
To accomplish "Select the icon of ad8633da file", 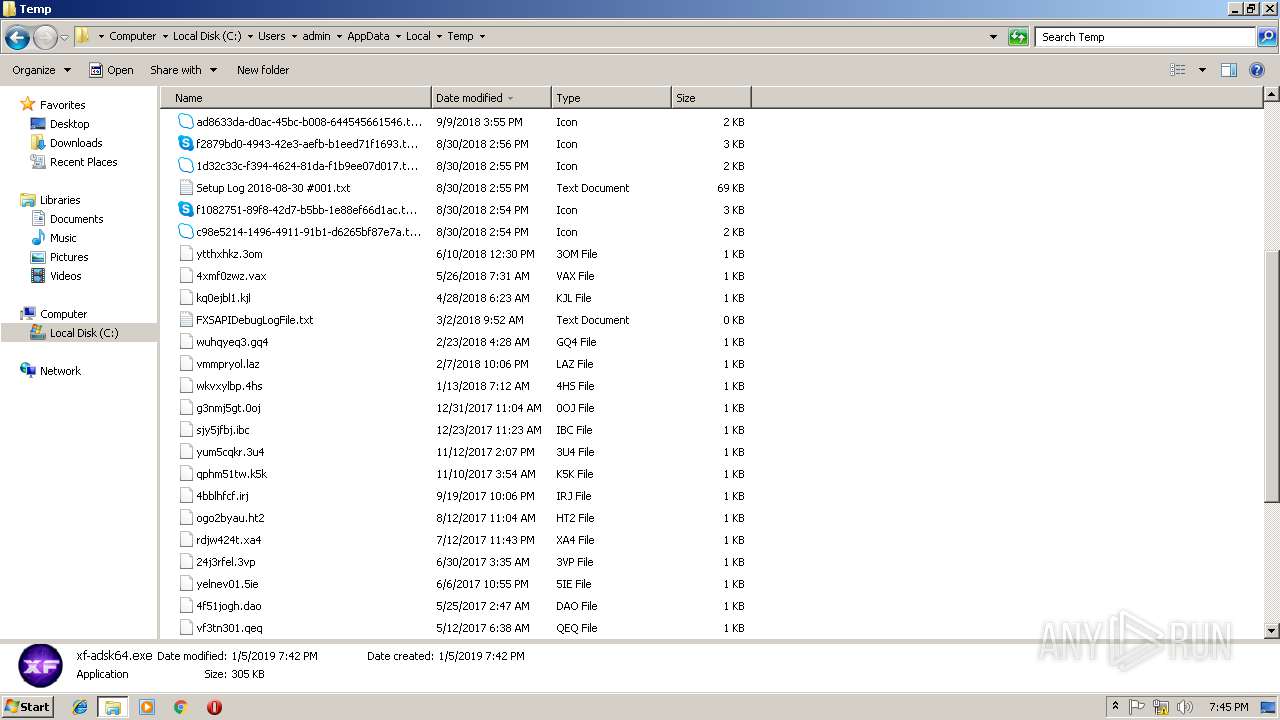I will pos(185,122).
